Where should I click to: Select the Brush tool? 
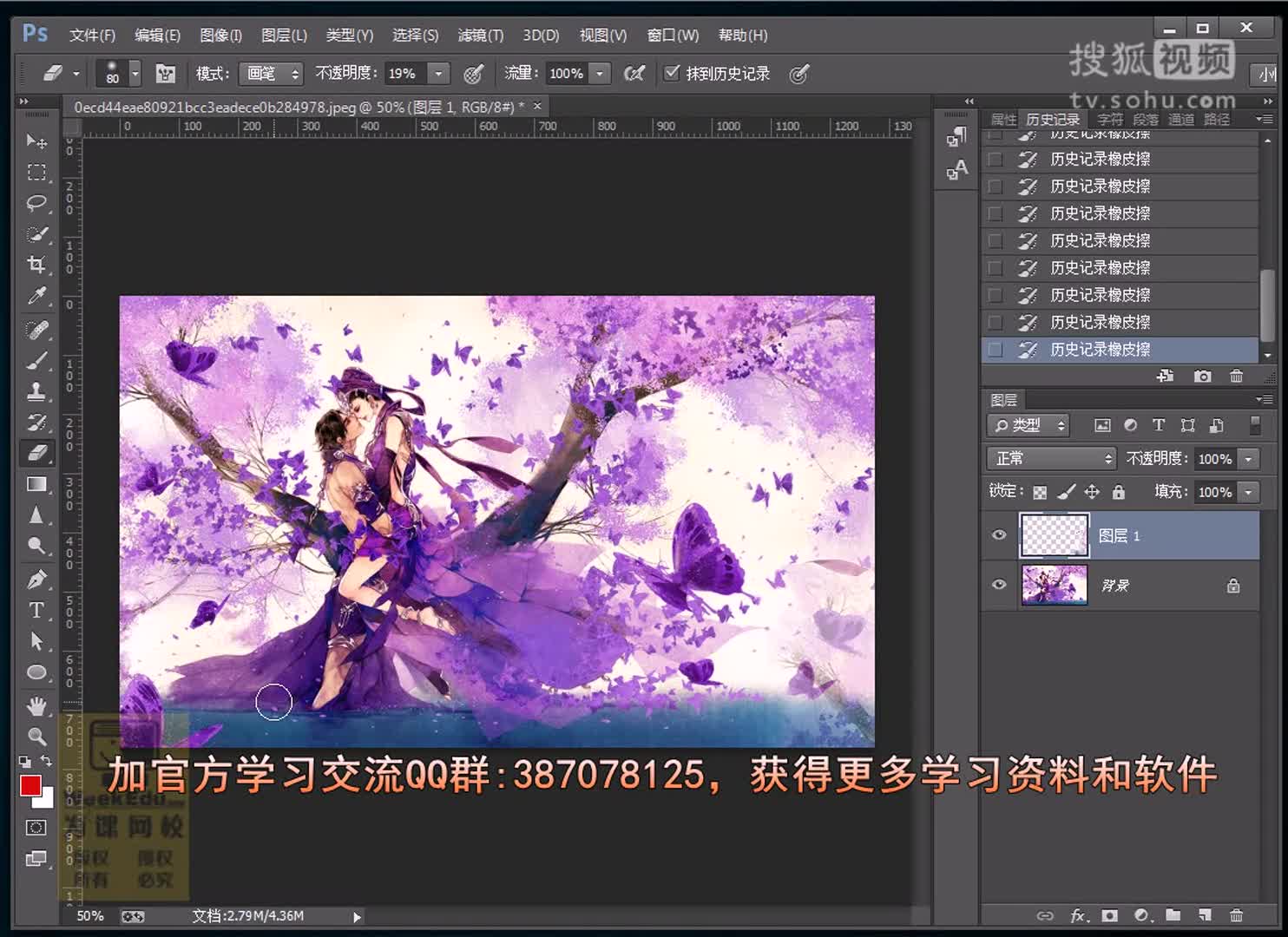(36, 361)
